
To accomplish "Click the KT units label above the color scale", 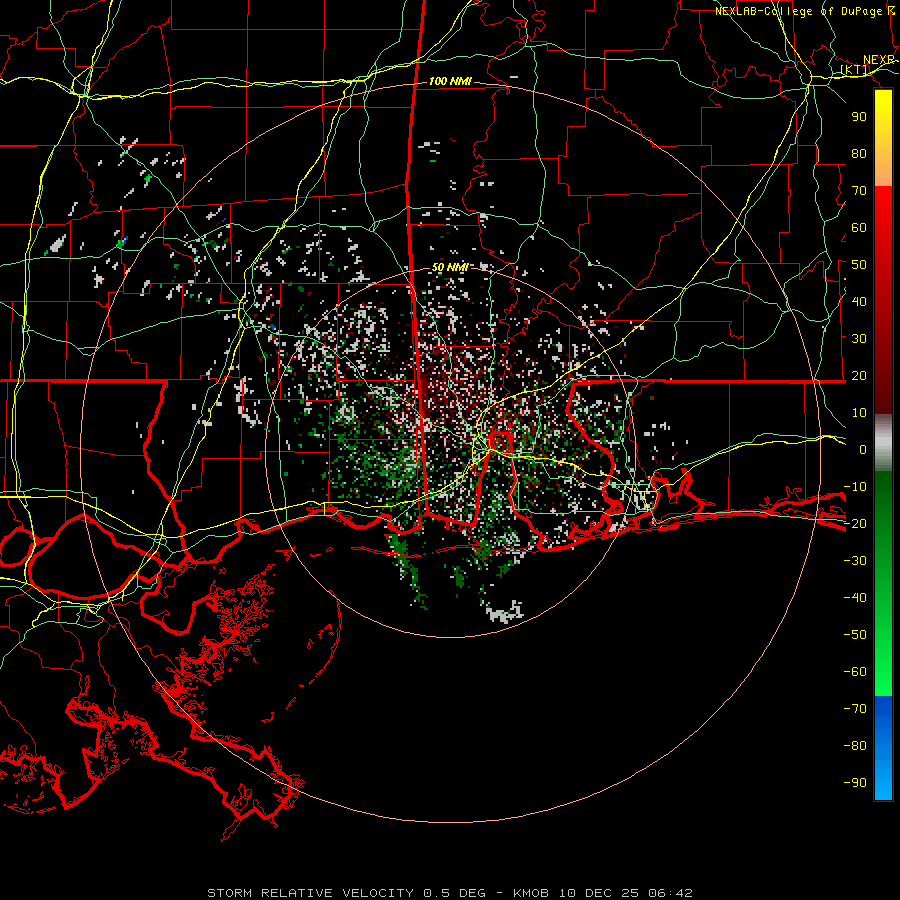I will [x=855, y=70].
